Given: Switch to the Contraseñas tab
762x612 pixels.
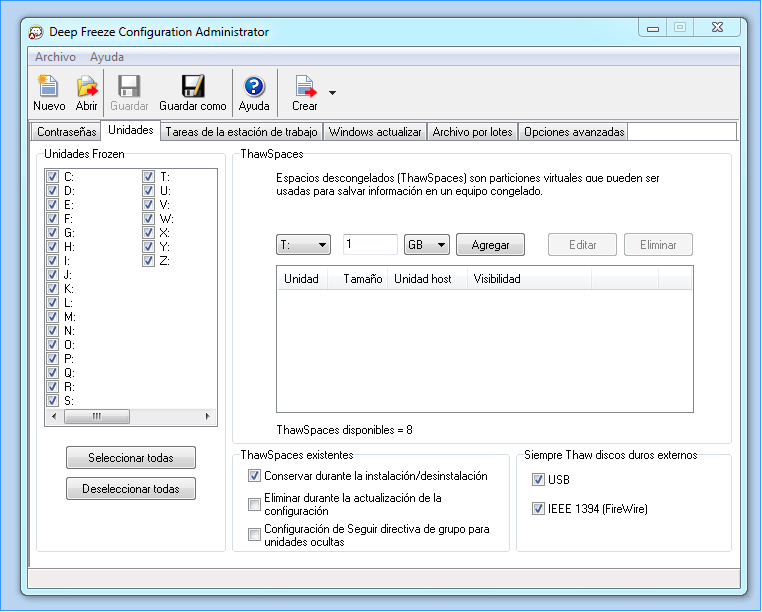Looking at the screenshot, I should pyautogui.click(x=67, y=132).
